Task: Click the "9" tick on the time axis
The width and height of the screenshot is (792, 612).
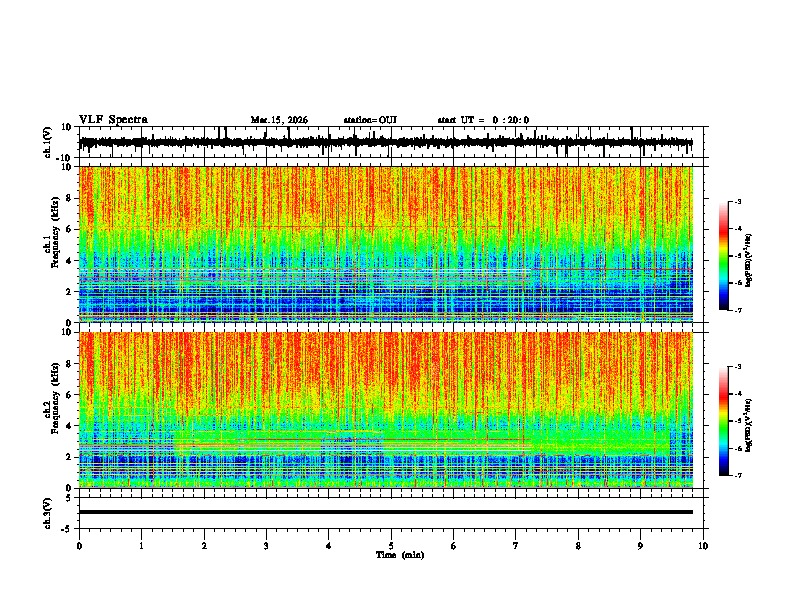Action: (640, 546)
